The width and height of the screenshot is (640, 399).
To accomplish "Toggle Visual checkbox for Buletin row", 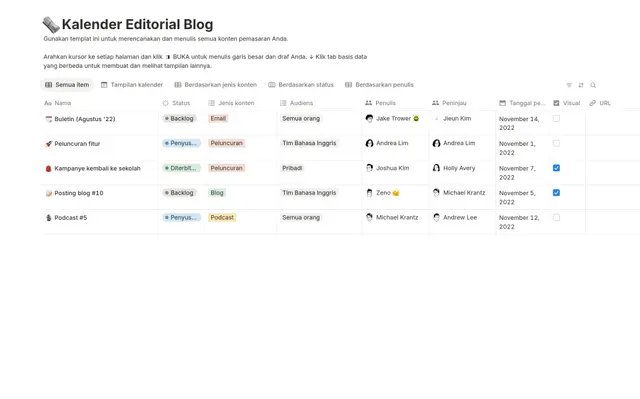I will point(556,119).
